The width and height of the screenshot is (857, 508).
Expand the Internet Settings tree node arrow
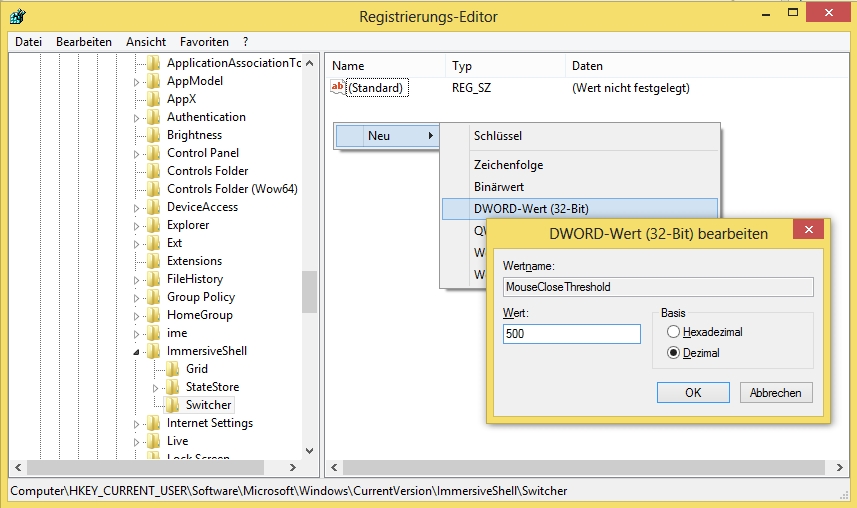[136, 424]
